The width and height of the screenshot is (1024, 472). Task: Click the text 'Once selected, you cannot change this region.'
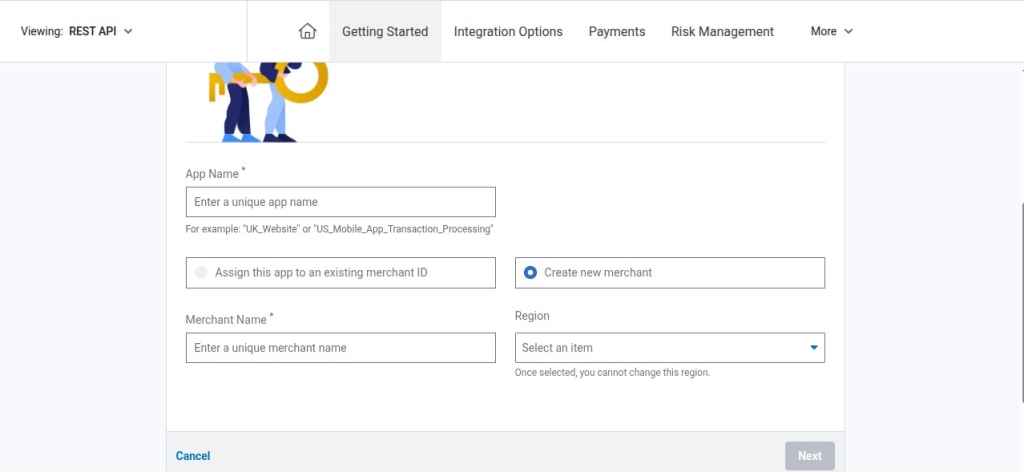(x=612, y=373)
